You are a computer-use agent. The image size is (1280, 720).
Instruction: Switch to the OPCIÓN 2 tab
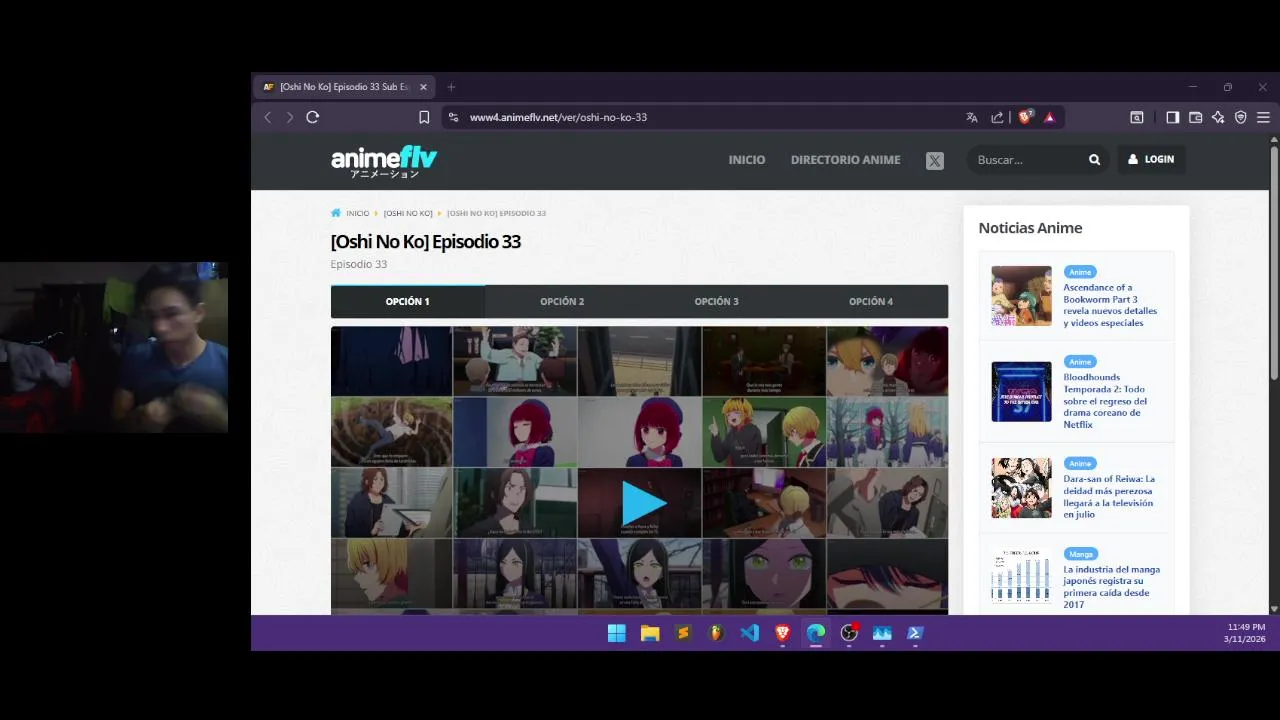pyautogui.click(x=562, y=301)
